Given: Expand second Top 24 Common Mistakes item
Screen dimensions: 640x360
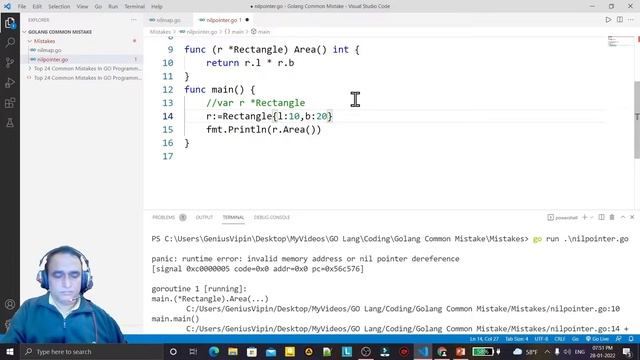Looking at the screenshot, I should (84, 78).
